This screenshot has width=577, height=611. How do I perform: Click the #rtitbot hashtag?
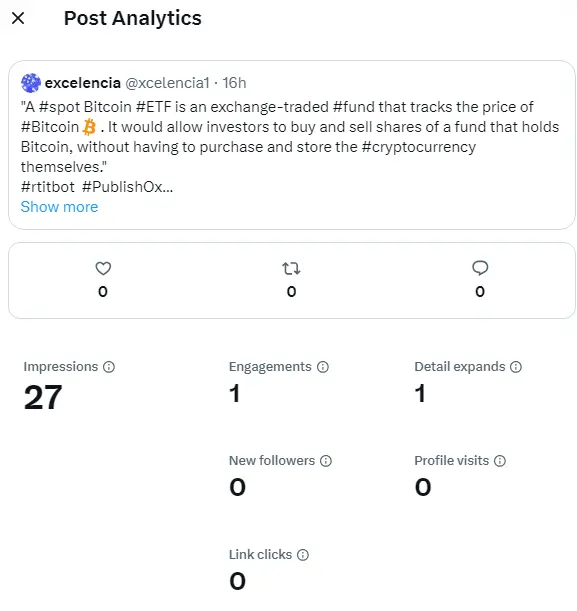click(48, 187)
